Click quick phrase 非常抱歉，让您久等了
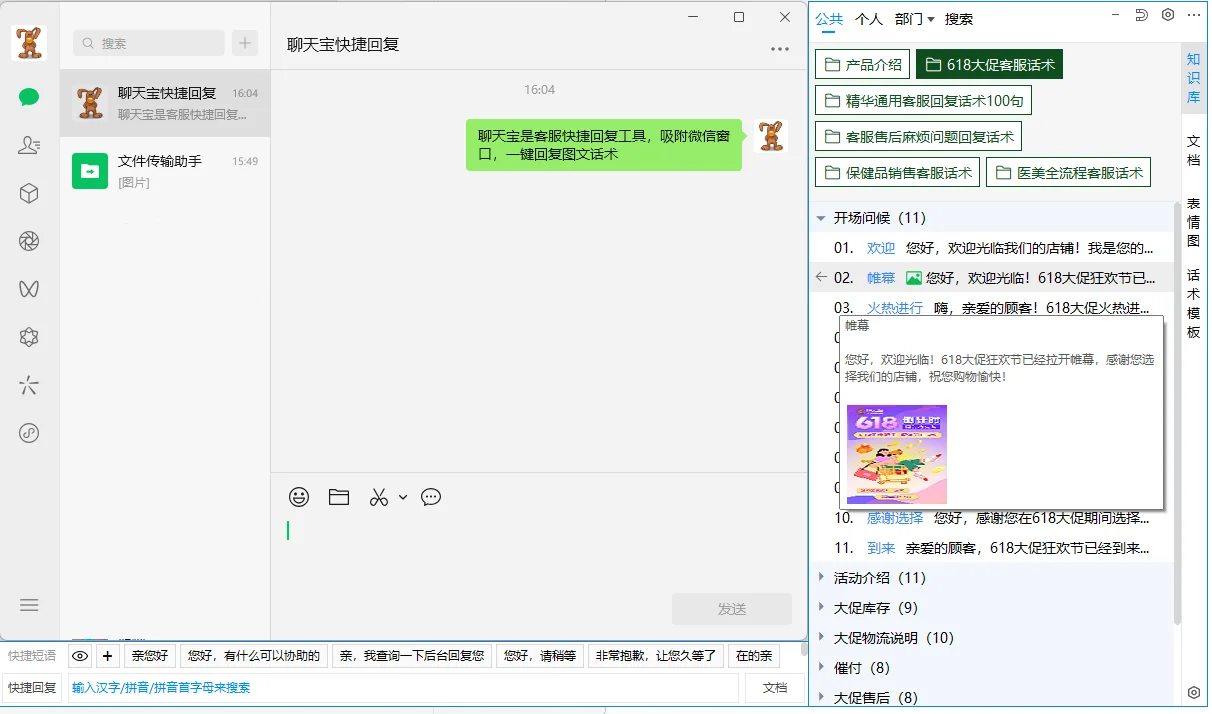 (656, 656)
